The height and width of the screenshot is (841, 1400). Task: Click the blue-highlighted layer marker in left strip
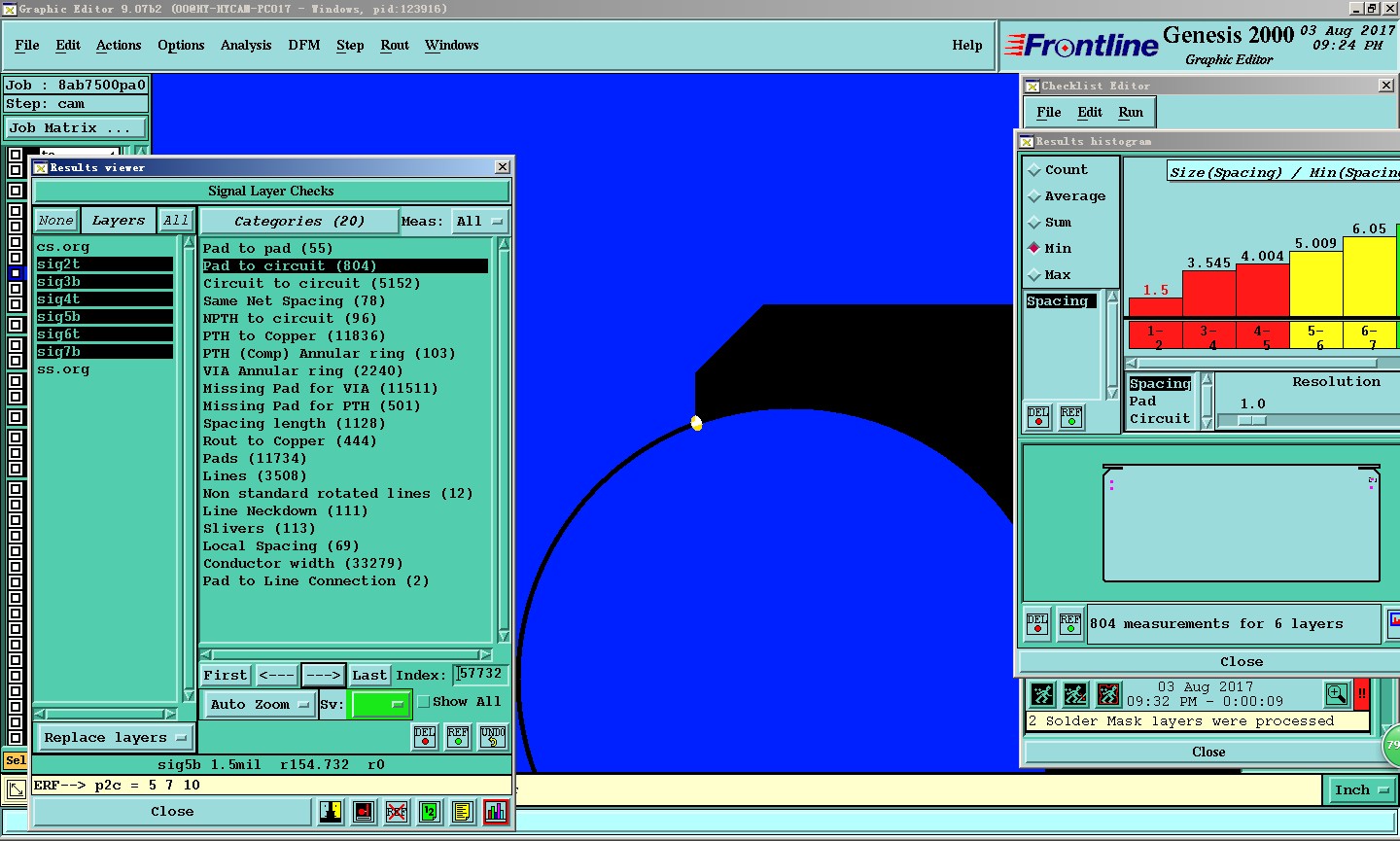[16, 273]
